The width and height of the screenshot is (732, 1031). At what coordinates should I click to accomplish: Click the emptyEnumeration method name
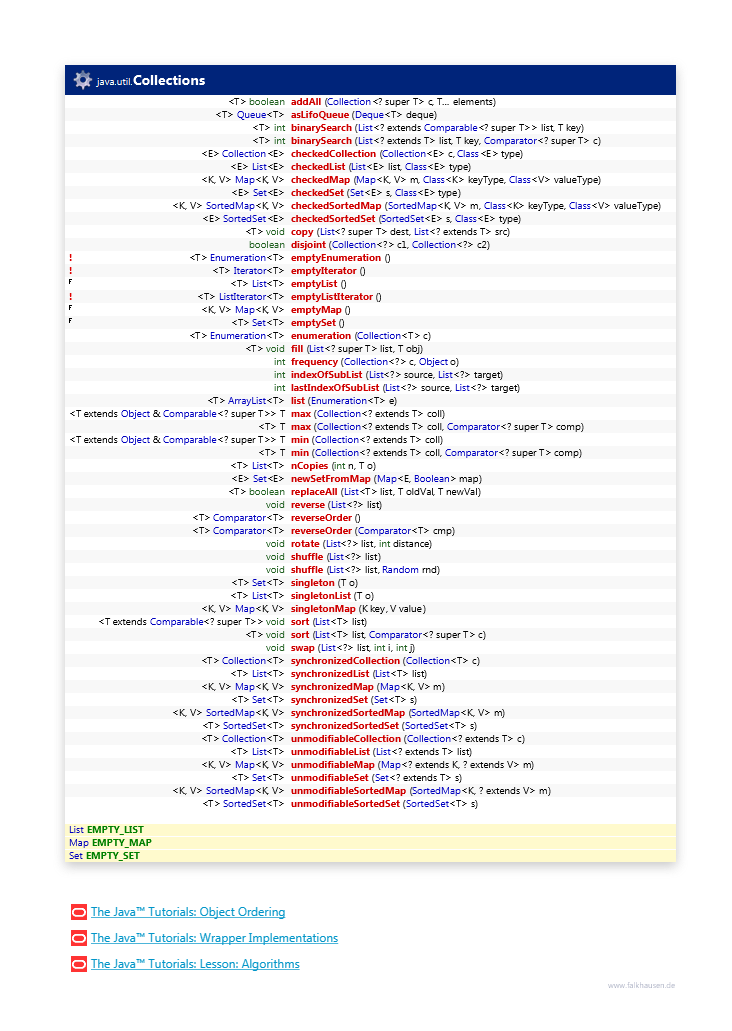(x=336, y=258)
